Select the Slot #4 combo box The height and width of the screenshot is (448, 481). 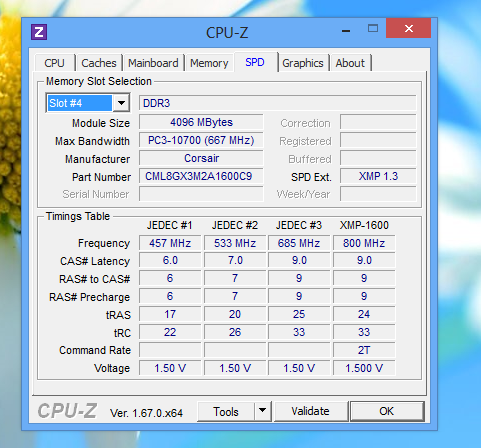[88, 103]
